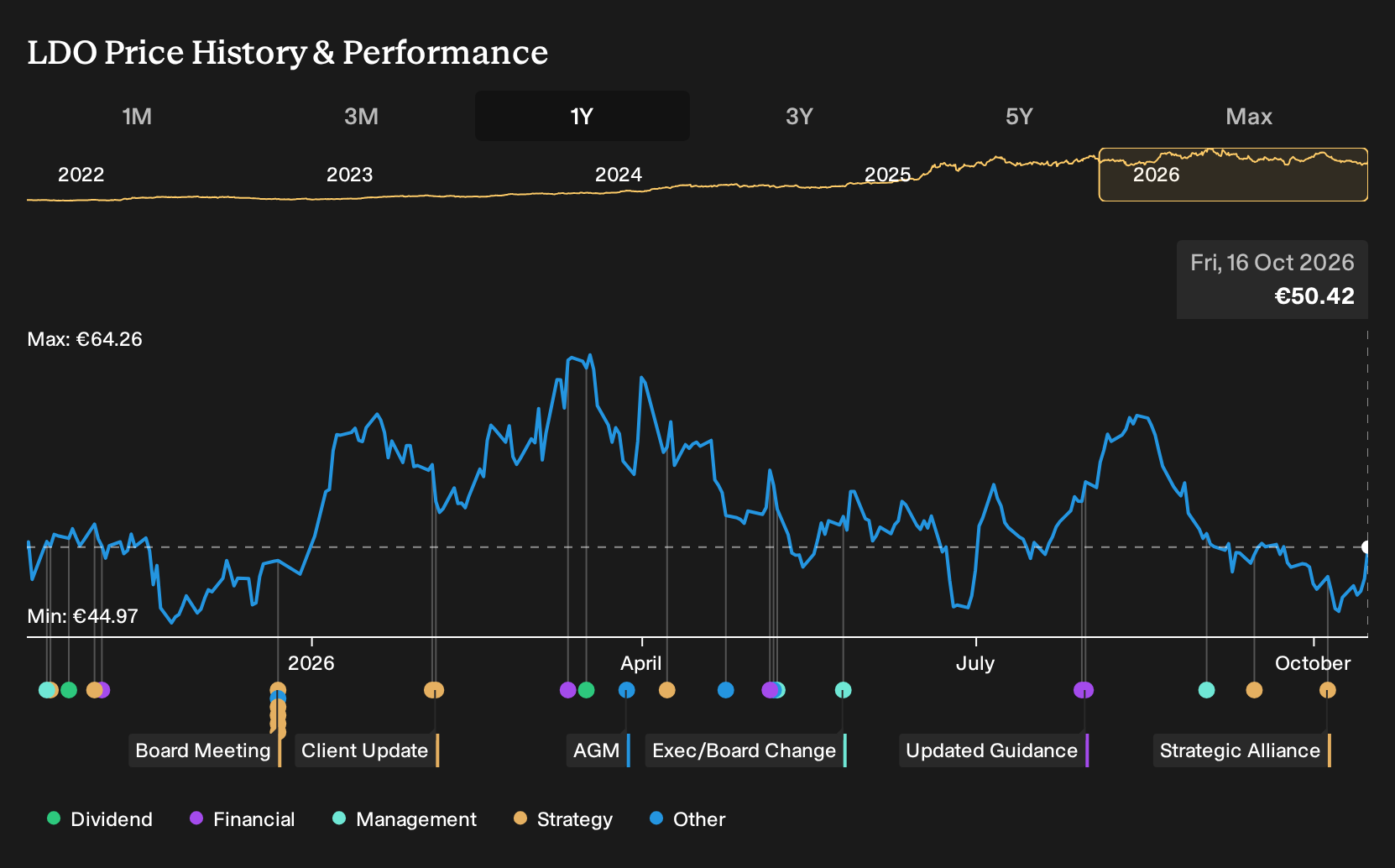Click the stacked orange markers above Board Meeting
The width and height of the screenshot is (1395, 868).
(278, 710)
